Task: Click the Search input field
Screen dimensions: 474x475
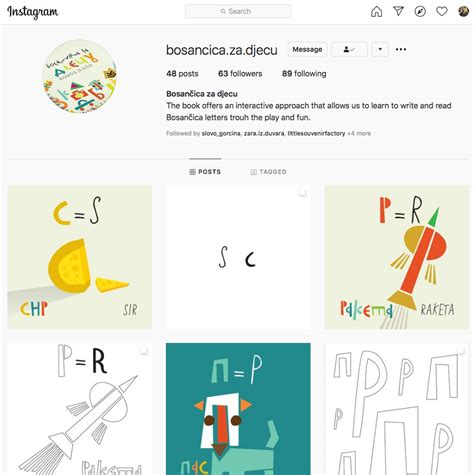Action: tap(238, 11)
